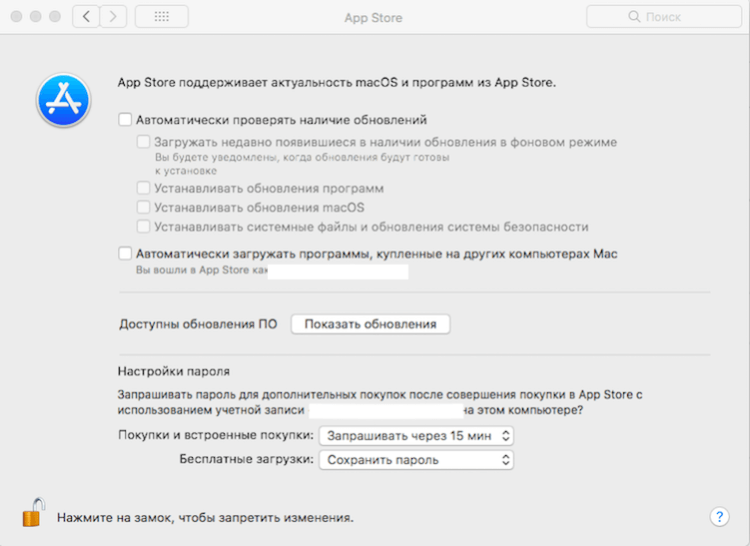Click Вы будете уведомлены note text
This screenshot has height=546, width=750.
302,164
